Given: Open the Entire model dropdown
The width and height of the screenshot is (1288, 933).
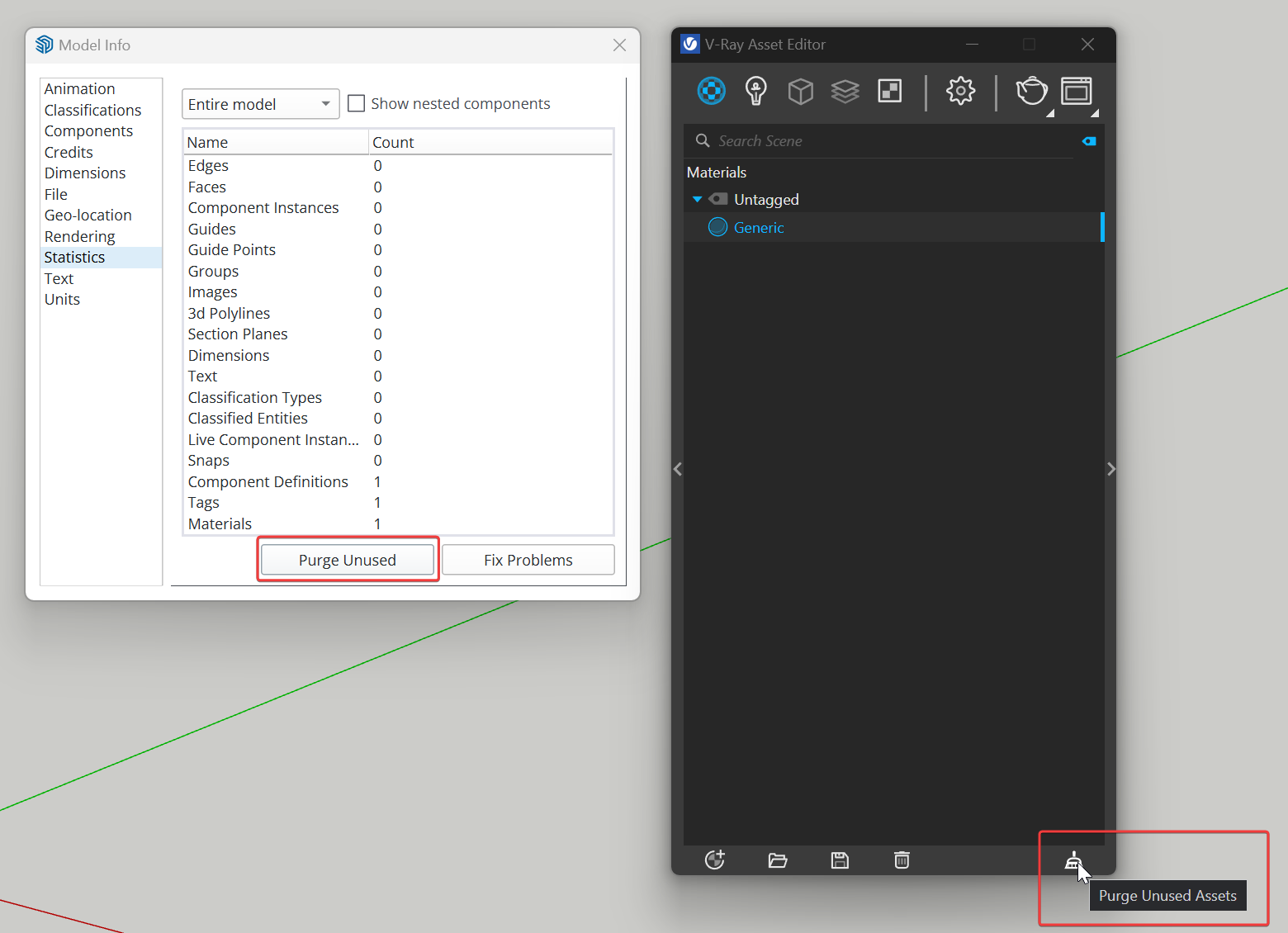Looking at the screenshot, I should click(x=260, y=104).
